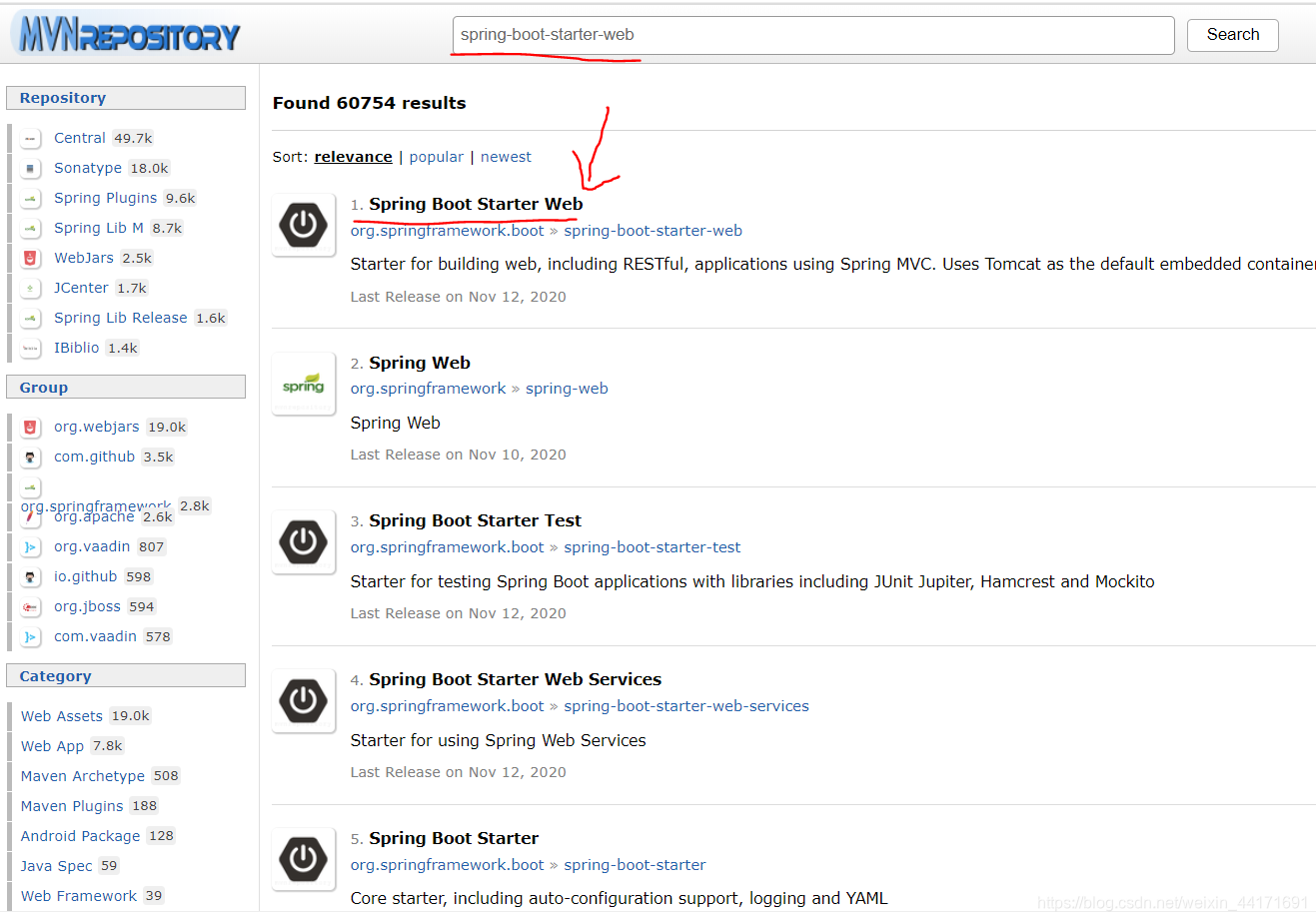Filter by org.apache group

pyautogui.click(x=94, y=516)
